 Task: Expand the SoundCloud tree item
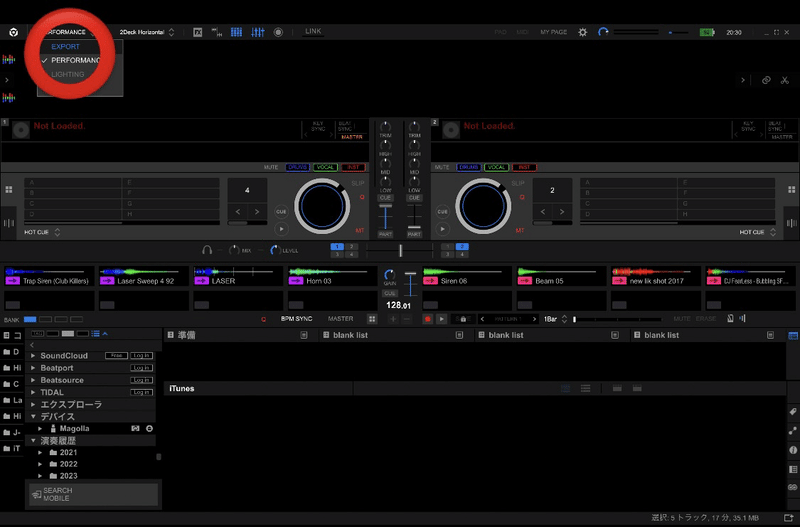pyautogui.click(x=33, y=356)
